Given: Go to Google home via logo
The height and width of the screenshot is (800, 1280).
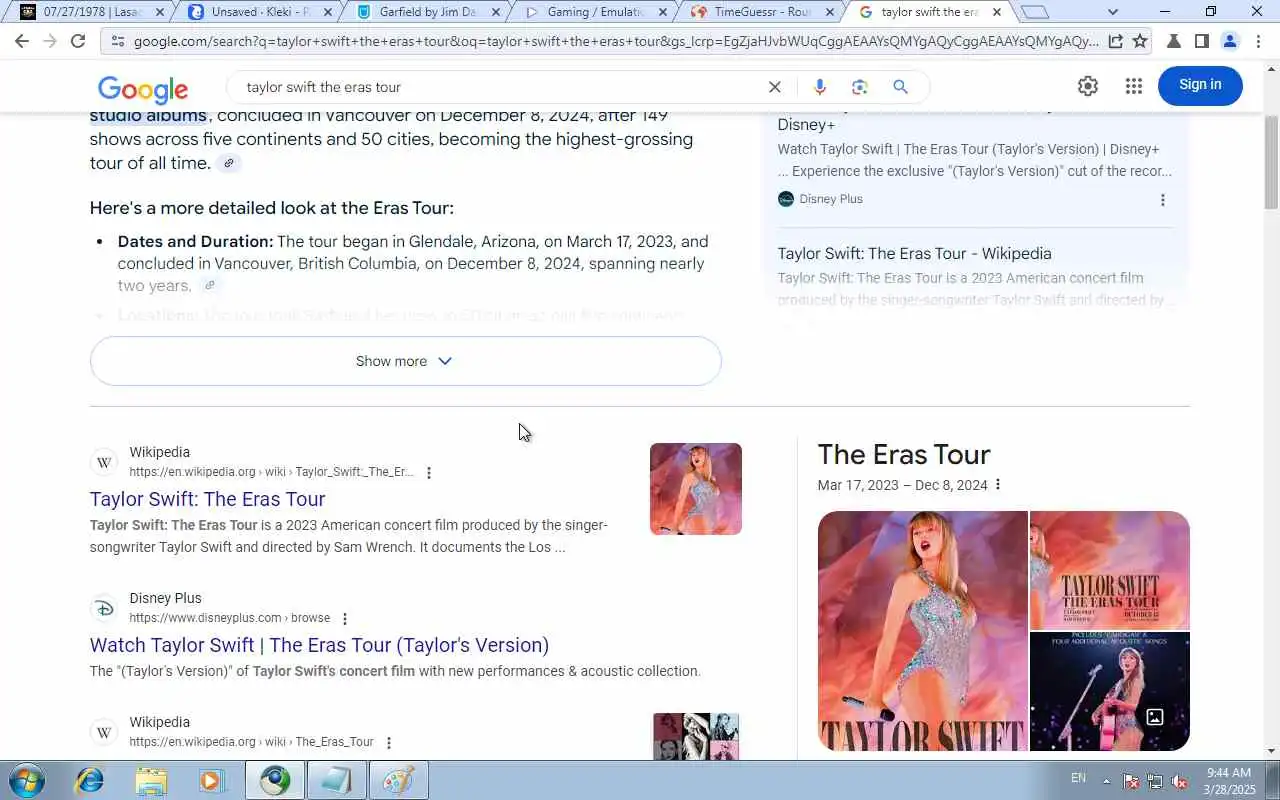Looking at the screenshot, I should click(143, 89).
